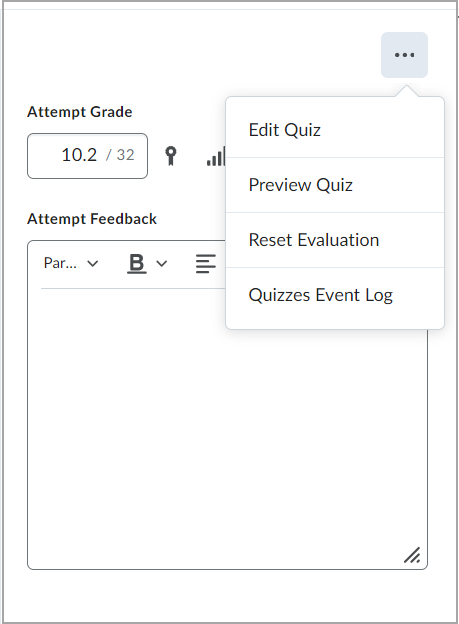The width and height of the screenshot is (459, 624).
Task: Click the Attempt Grade label
Action: tap(80, 112)
